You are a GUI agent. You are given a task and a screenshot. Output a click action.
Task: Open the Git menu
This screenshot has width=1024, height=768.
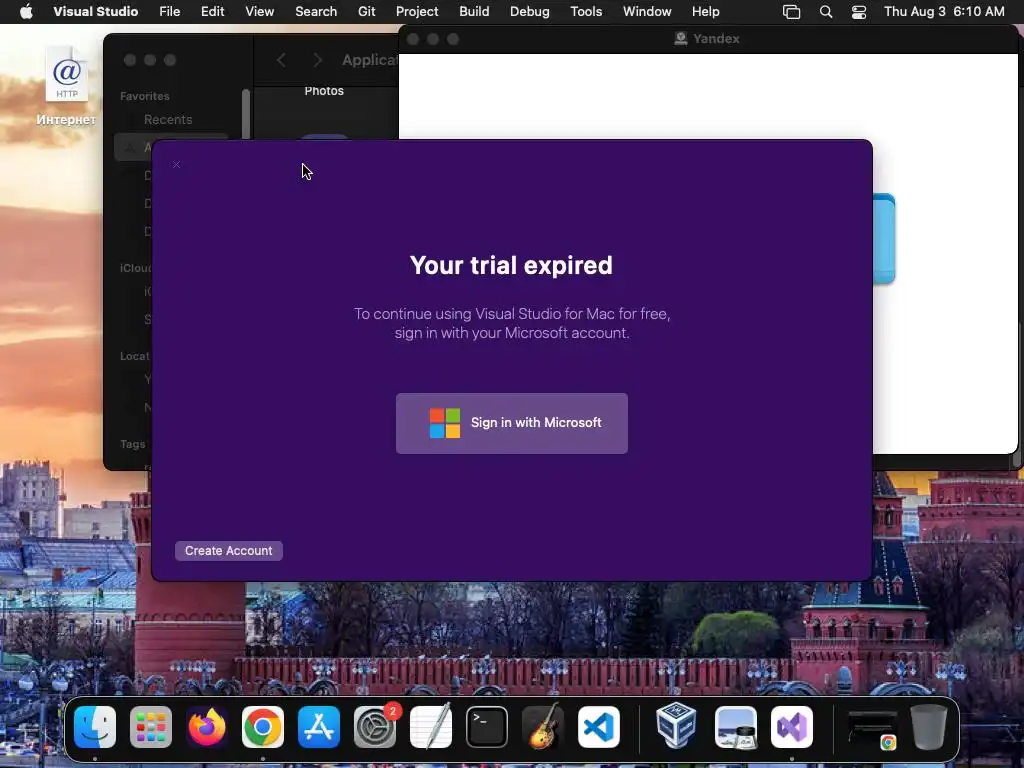(x=366, y=11)
